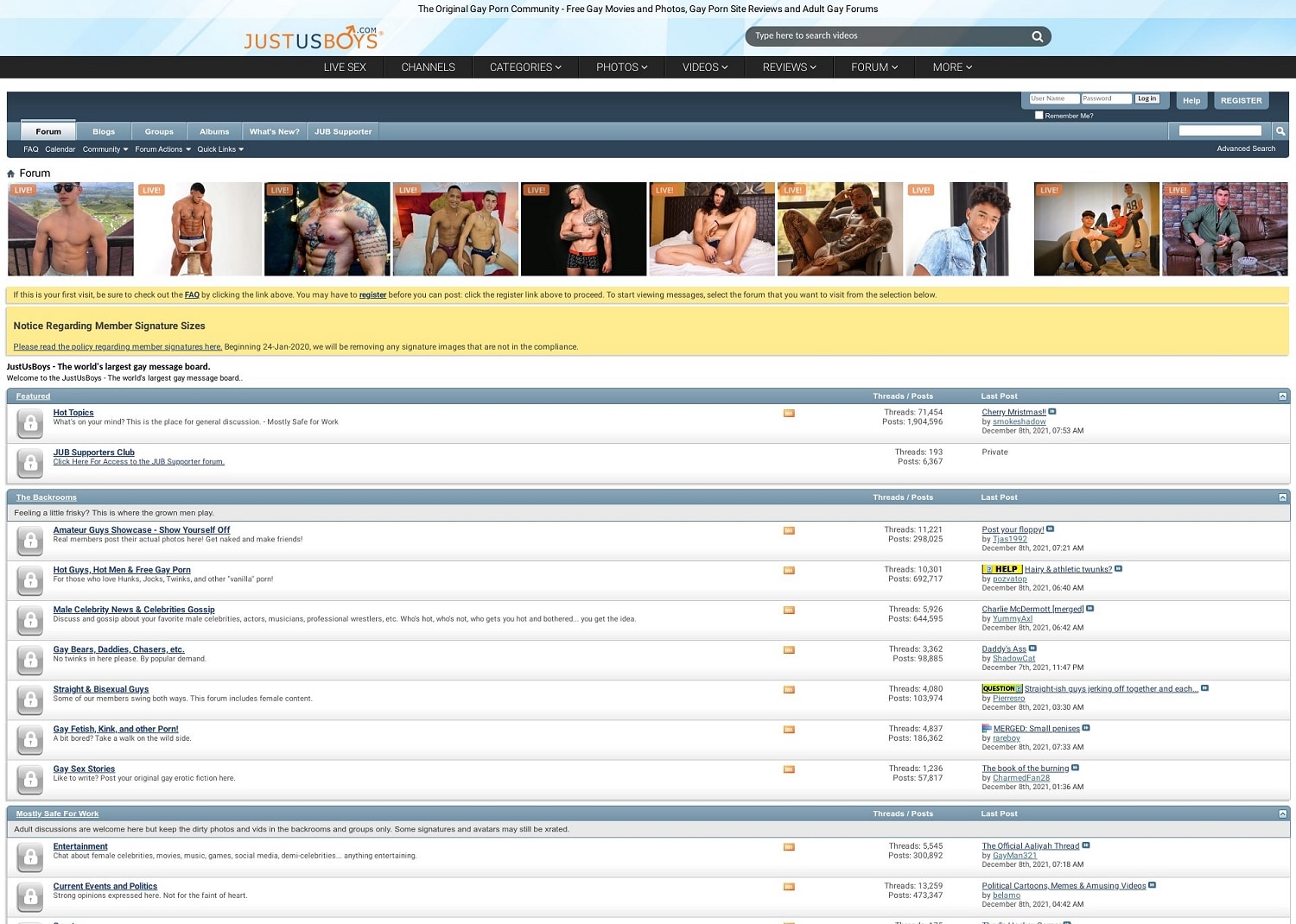The image size is (1296, 924).
Task: Go to last post icon after Political Cartoons thread
Action: pos(1152,885)
